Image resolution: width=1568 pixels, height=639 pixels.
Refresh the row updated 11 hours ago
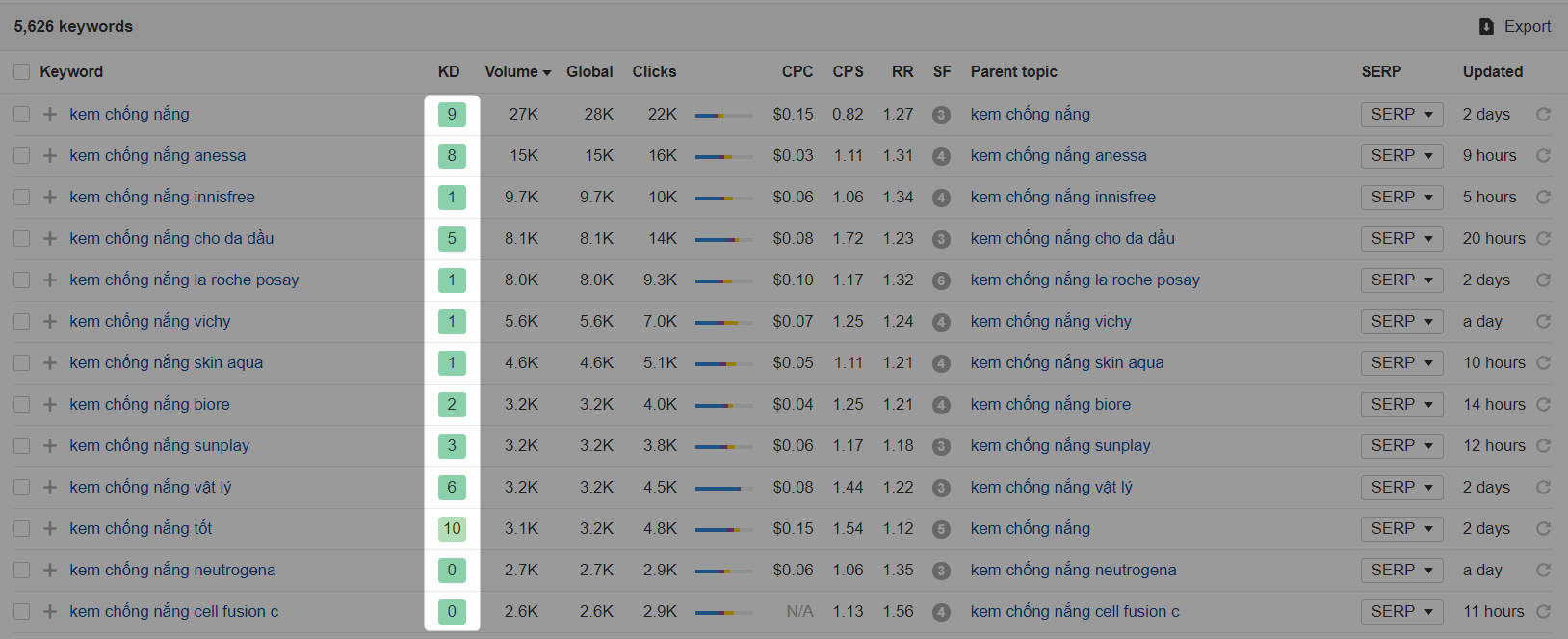(x=1543, y=611)
